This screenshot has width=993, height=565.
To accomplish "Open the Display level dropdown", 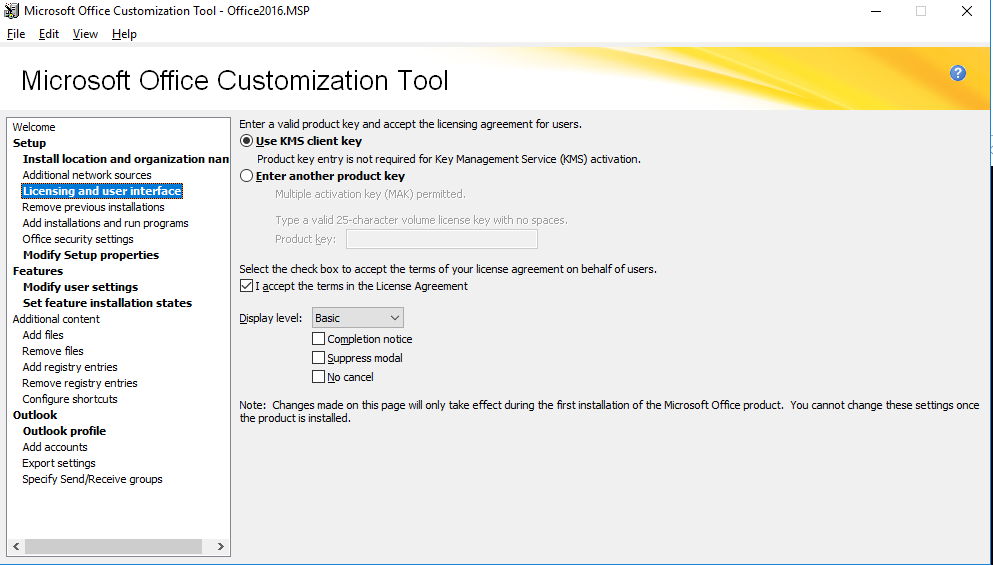I will 357,318.
